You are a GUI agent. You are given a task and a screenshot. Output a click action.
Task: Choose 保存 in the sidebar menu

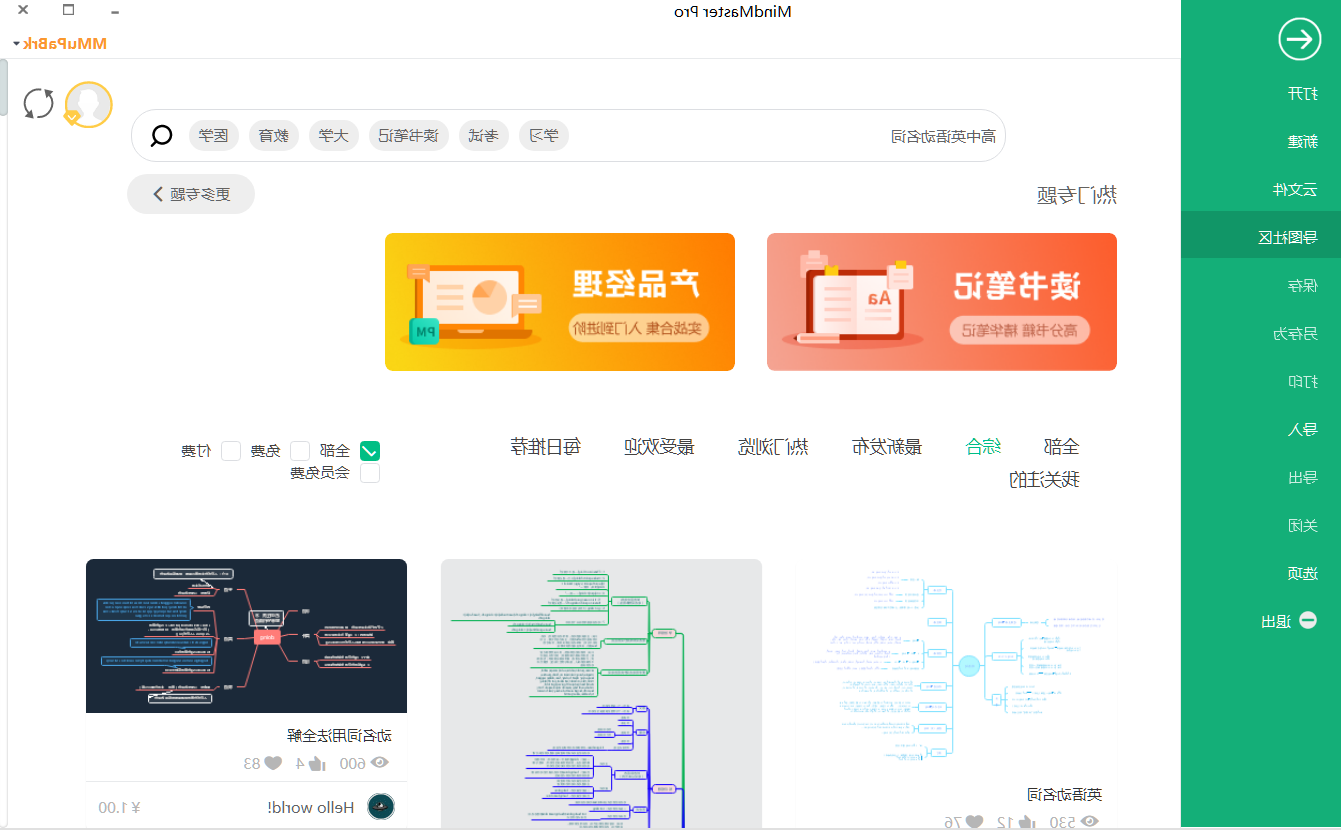pyautogui.click(x=1302, y=286)
